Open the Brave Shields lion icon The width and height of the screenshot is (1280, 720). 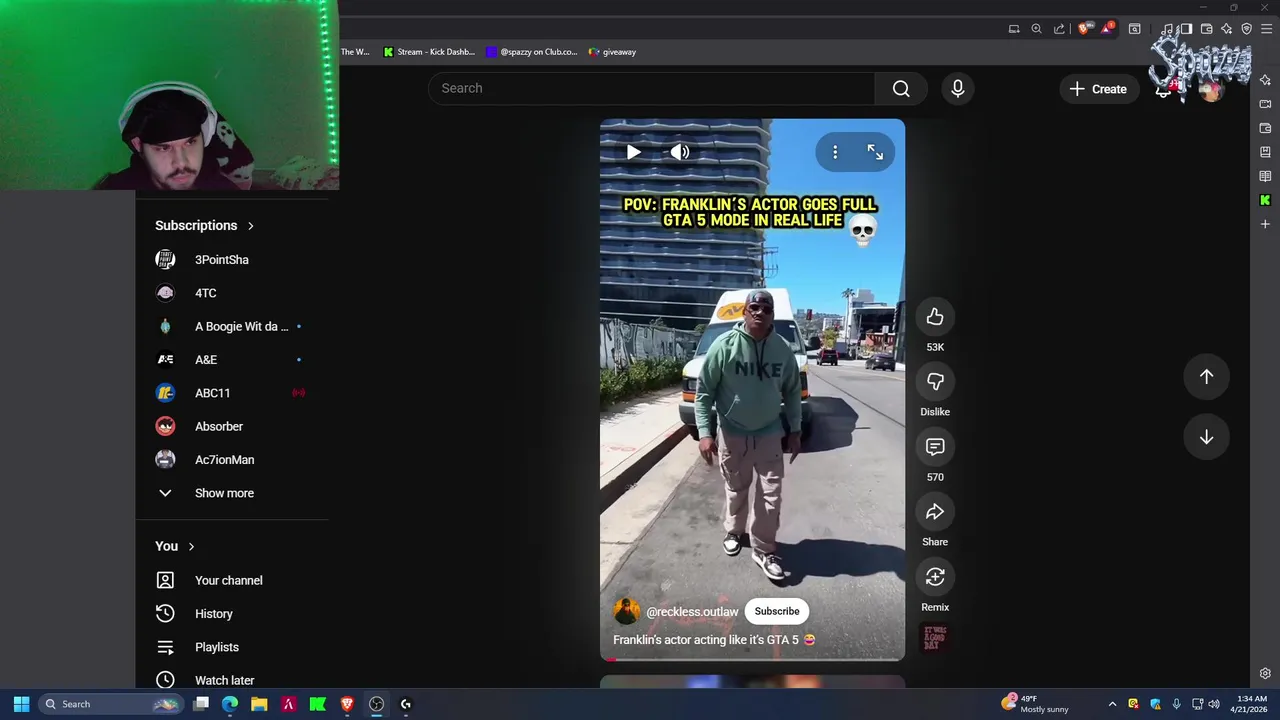1083,29
